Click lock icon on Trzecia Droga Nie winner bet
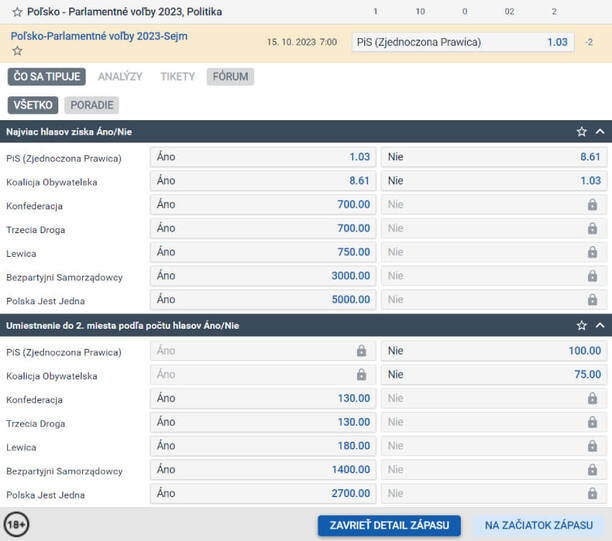The height and width of the screenshot is (541, 612). click(x=592, y=228)
